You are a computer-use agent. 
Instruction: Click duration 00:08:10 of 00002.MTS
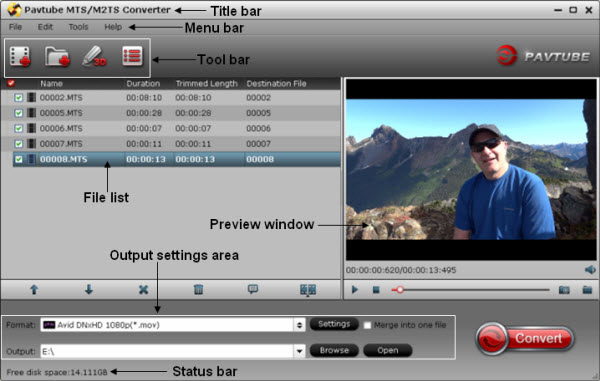click(144, 98)
